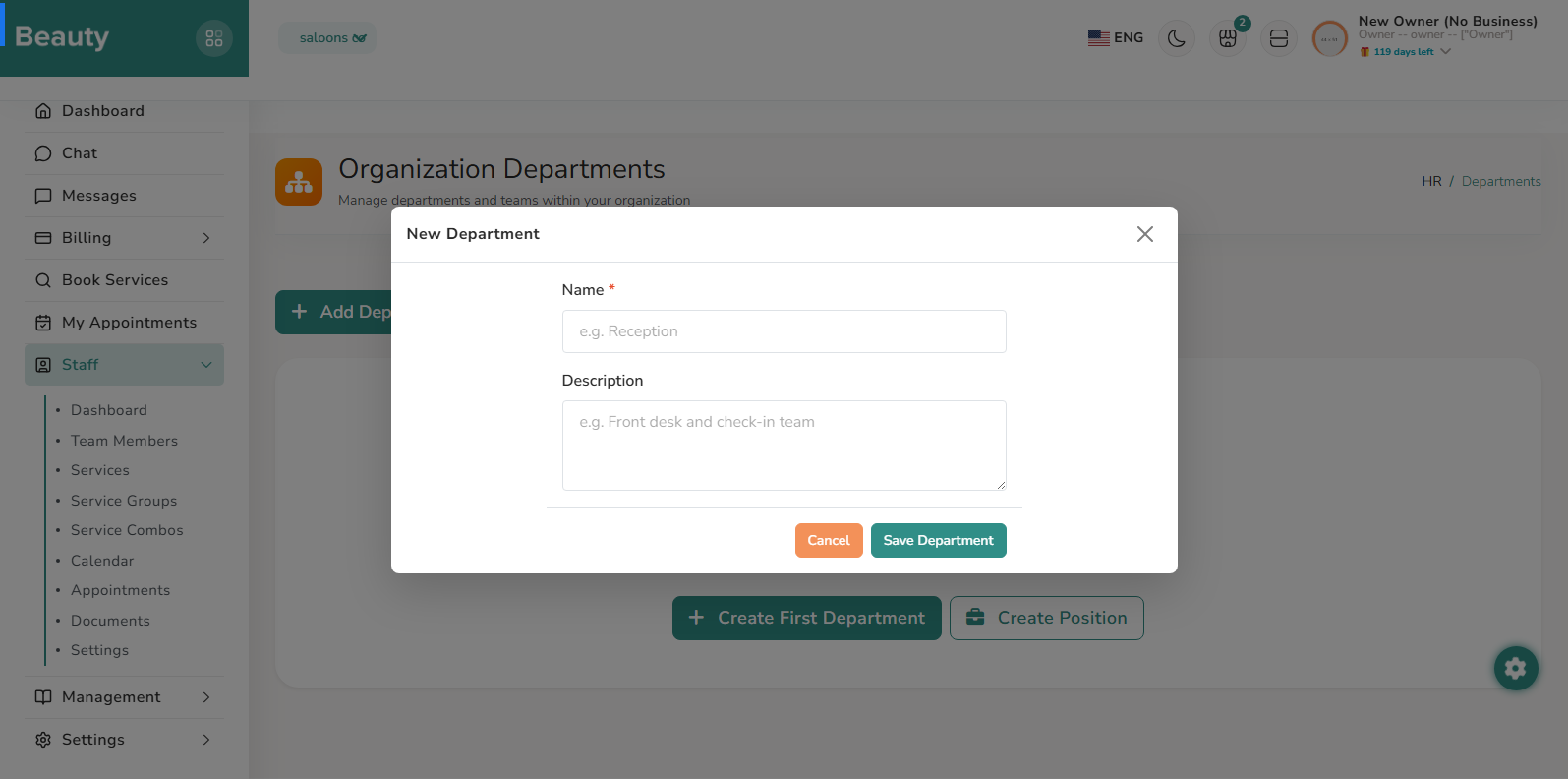1568x779 pixels.
Task: Click the Chat bubble icon
Action: click(43, 153)
